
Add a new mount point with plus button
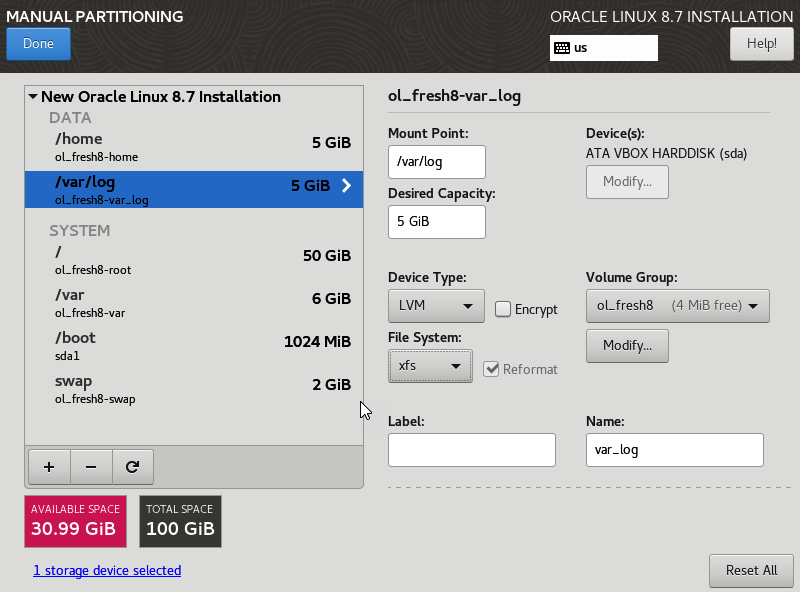[49, 467]
